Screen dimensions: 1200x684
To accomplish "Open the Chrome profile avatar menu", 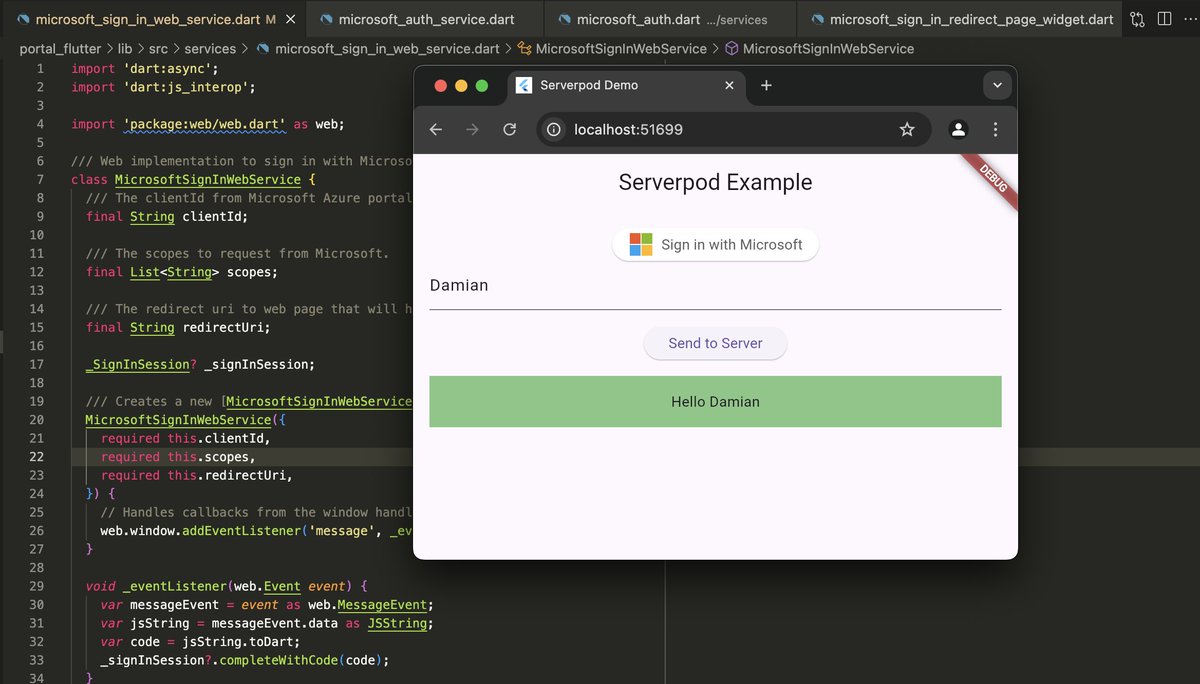I will 958,129.
